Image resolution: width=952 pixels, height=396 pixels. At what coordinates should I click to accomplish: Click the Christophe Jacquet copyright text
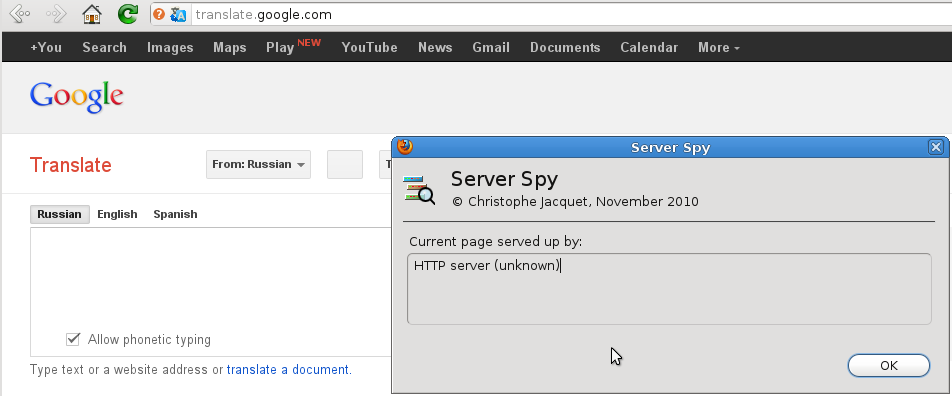(x=575, y=201)
